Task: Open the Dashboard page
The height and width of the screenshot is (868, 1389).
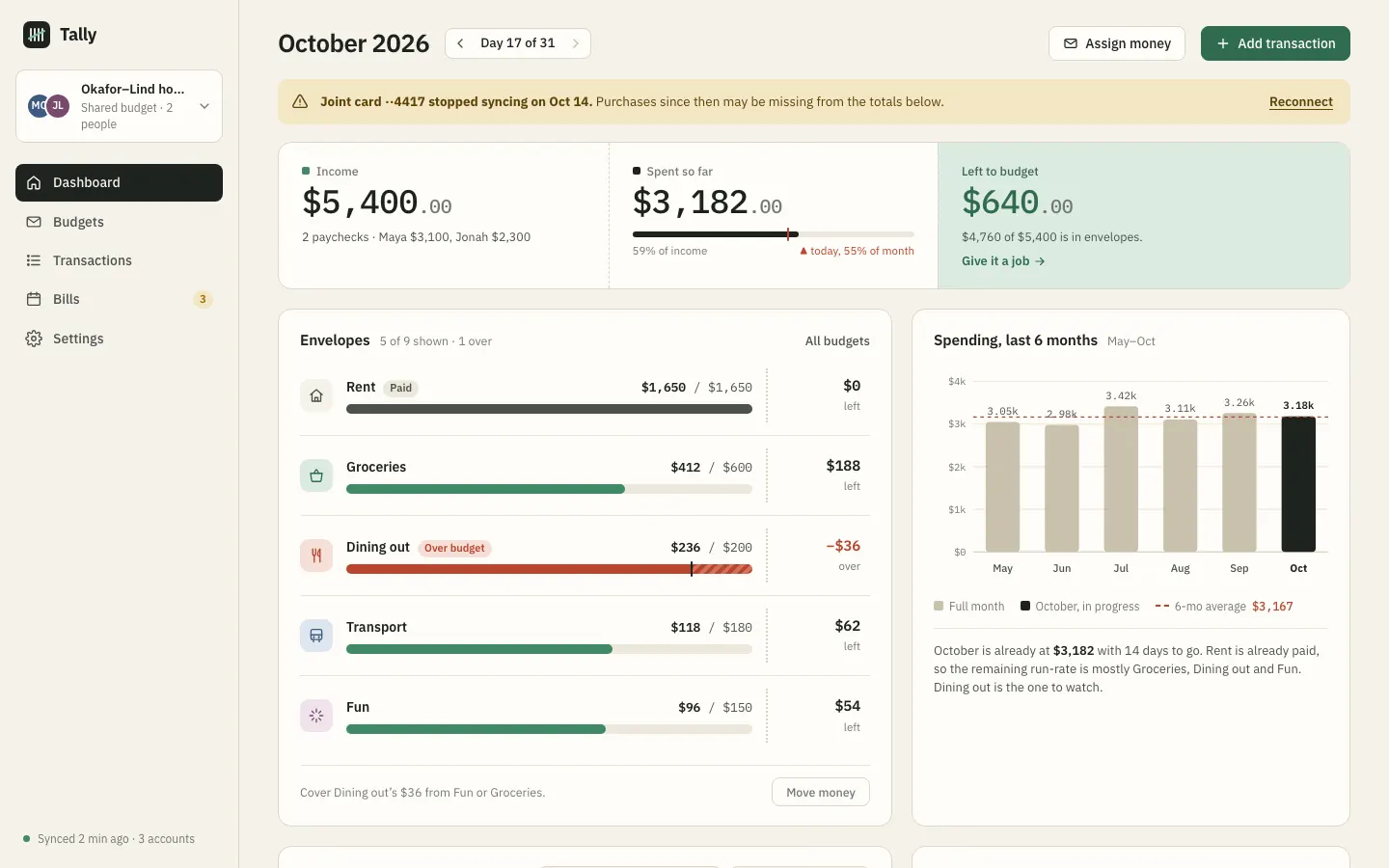Action: (119, 182)
